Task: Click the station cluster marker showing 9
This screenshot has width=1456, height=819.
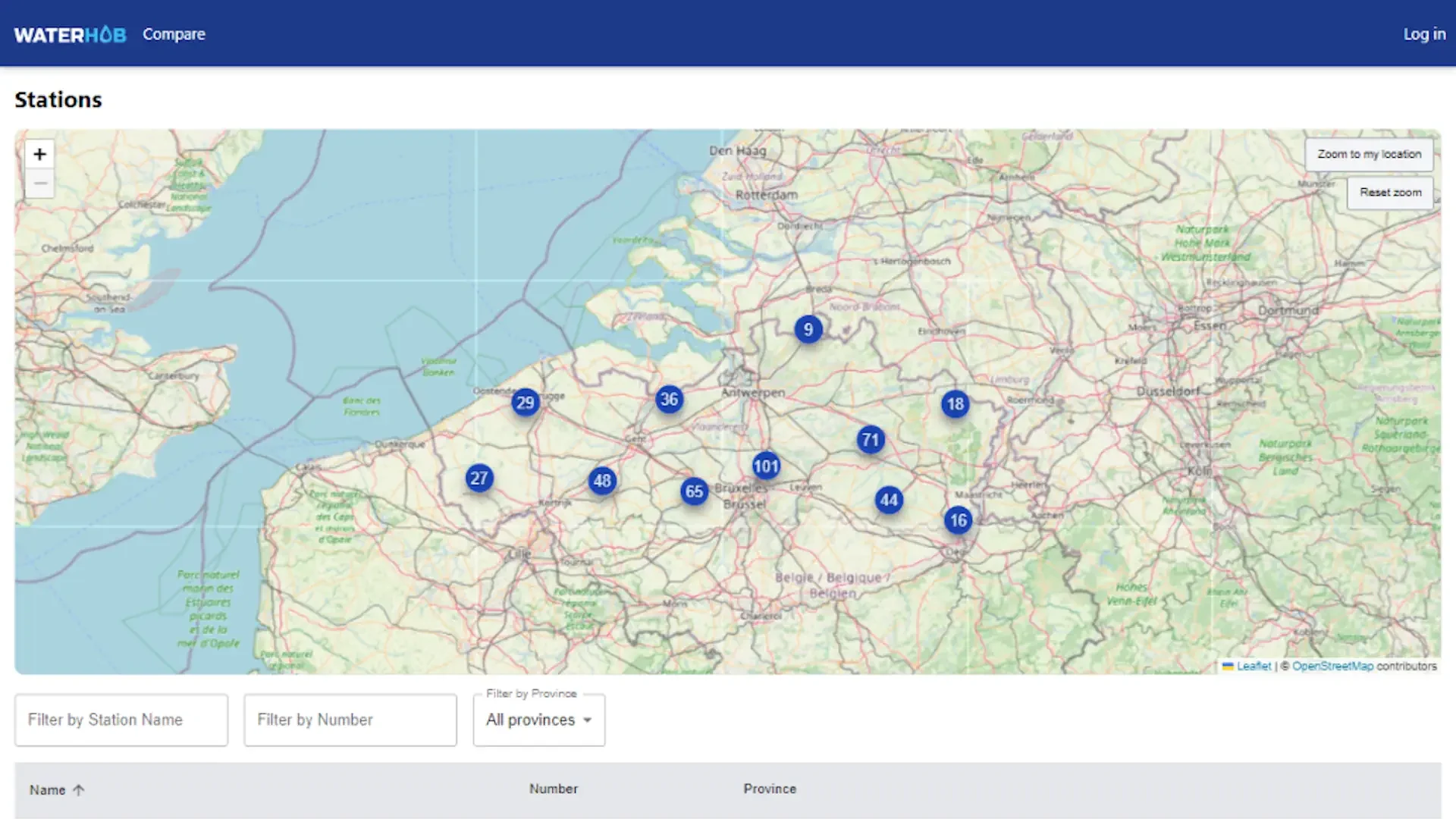Action: coord(808,330)
